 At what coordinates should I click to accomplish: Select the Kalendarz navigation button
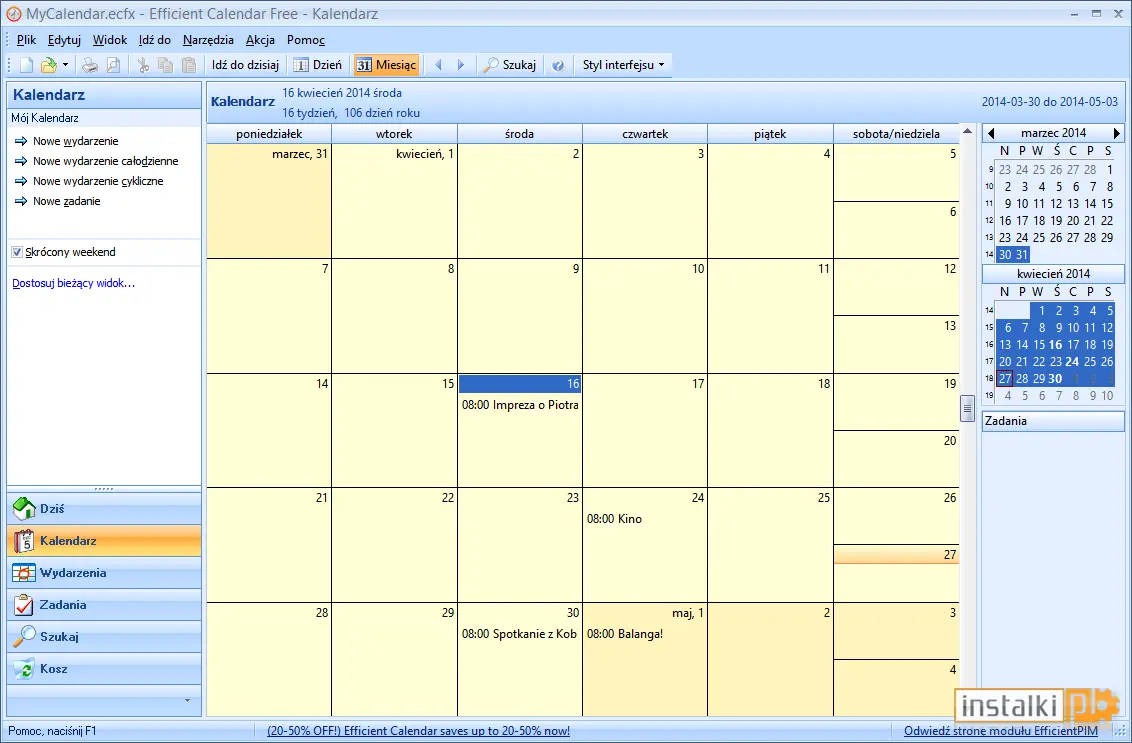tap(104, 540)
